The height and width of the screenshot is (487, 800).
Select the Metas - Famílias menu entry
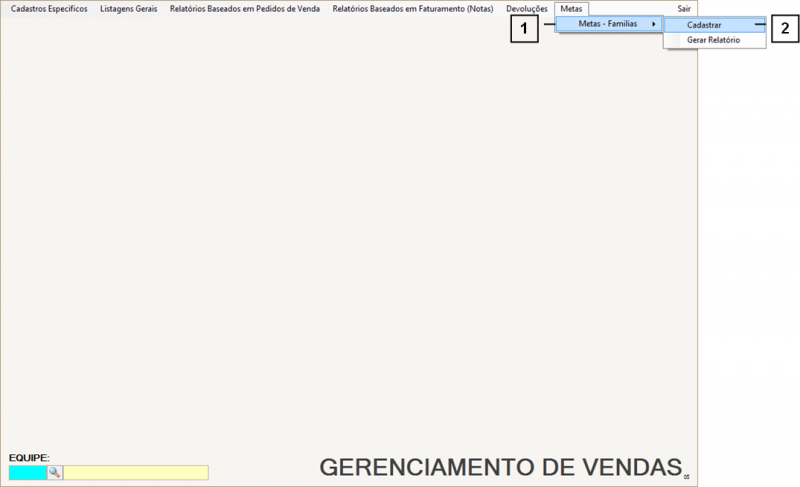coord(607,24)
